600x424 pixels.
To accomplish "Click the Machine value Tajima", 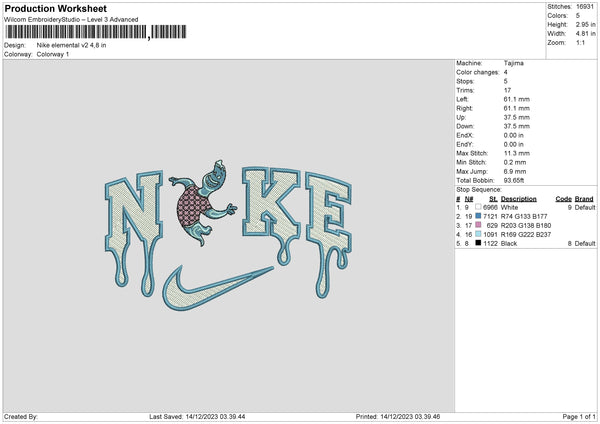I will pyautogui.click(x=514, y=63).
